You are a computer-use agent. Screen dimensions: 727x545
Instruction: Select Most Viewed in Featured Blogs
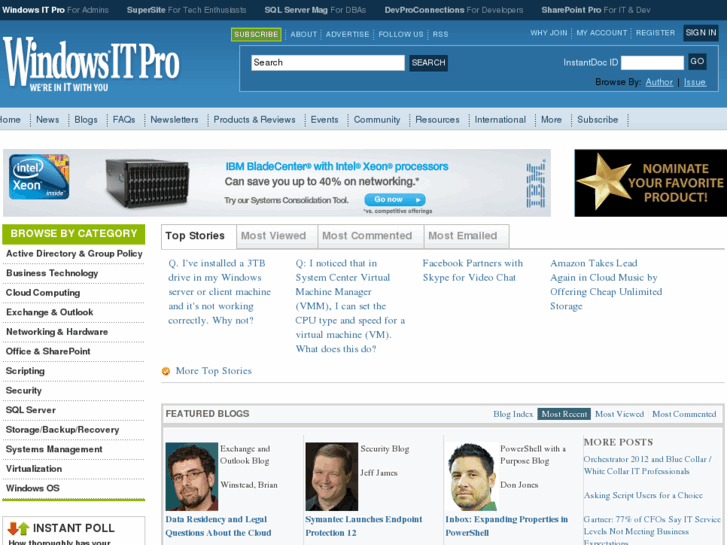pyautogui.click(x=619, y=414)
